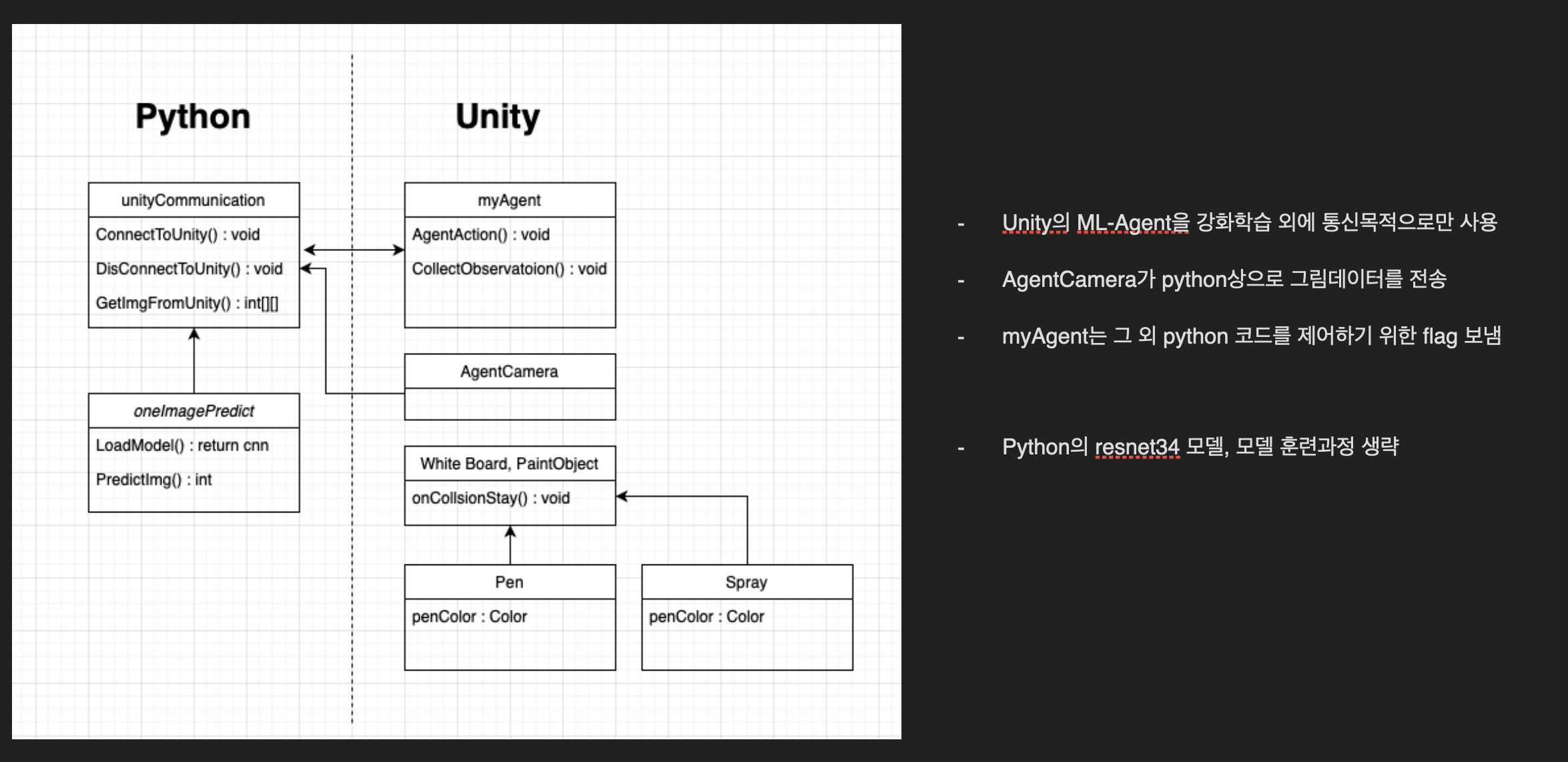Click LoadModel() : return cnn text
The image size is (1568, 762).
point(182,446)
